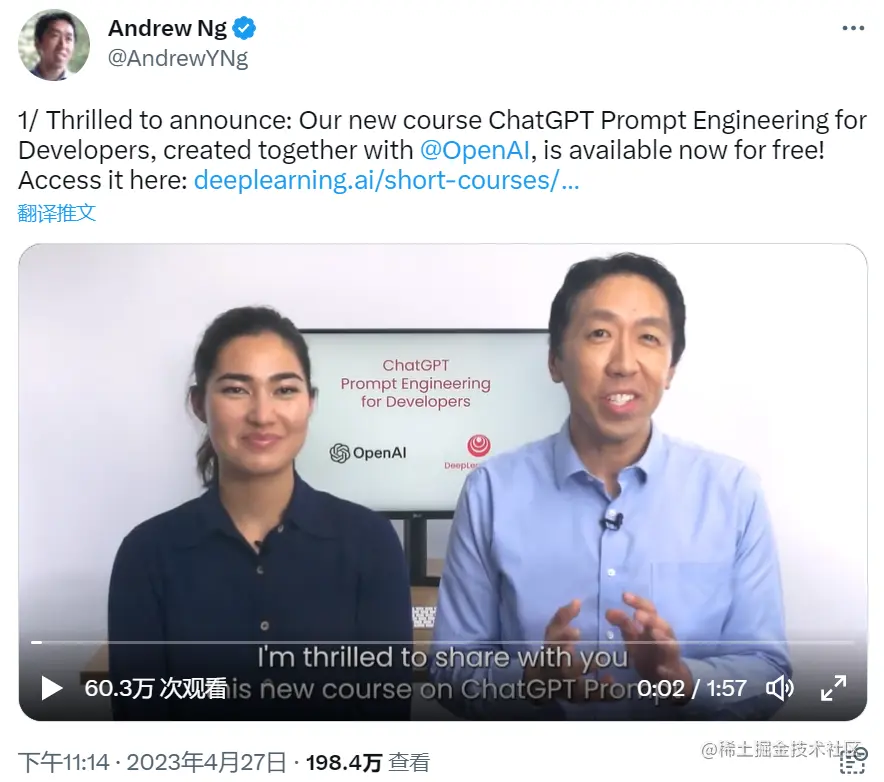
Task: Open the three-dot more options menu
Action: pos(854,28)
